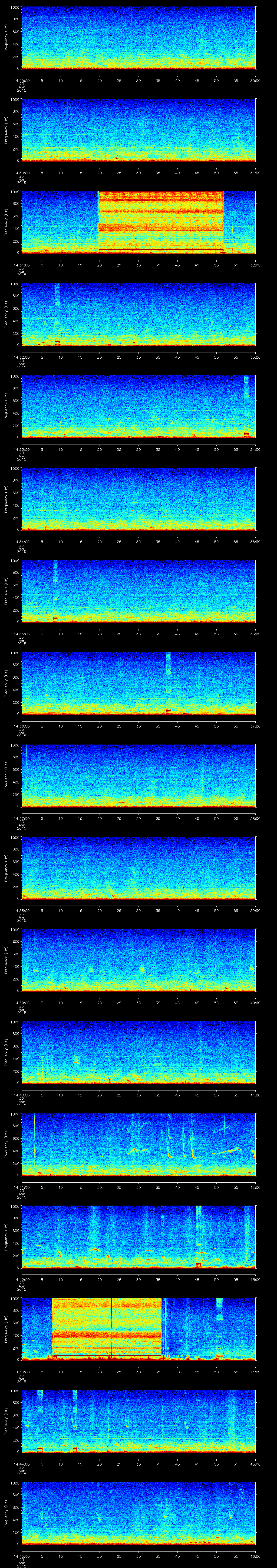Open the spectrogram panel starting at 14:29:00
277x1568 pixels.
point(138,38)
